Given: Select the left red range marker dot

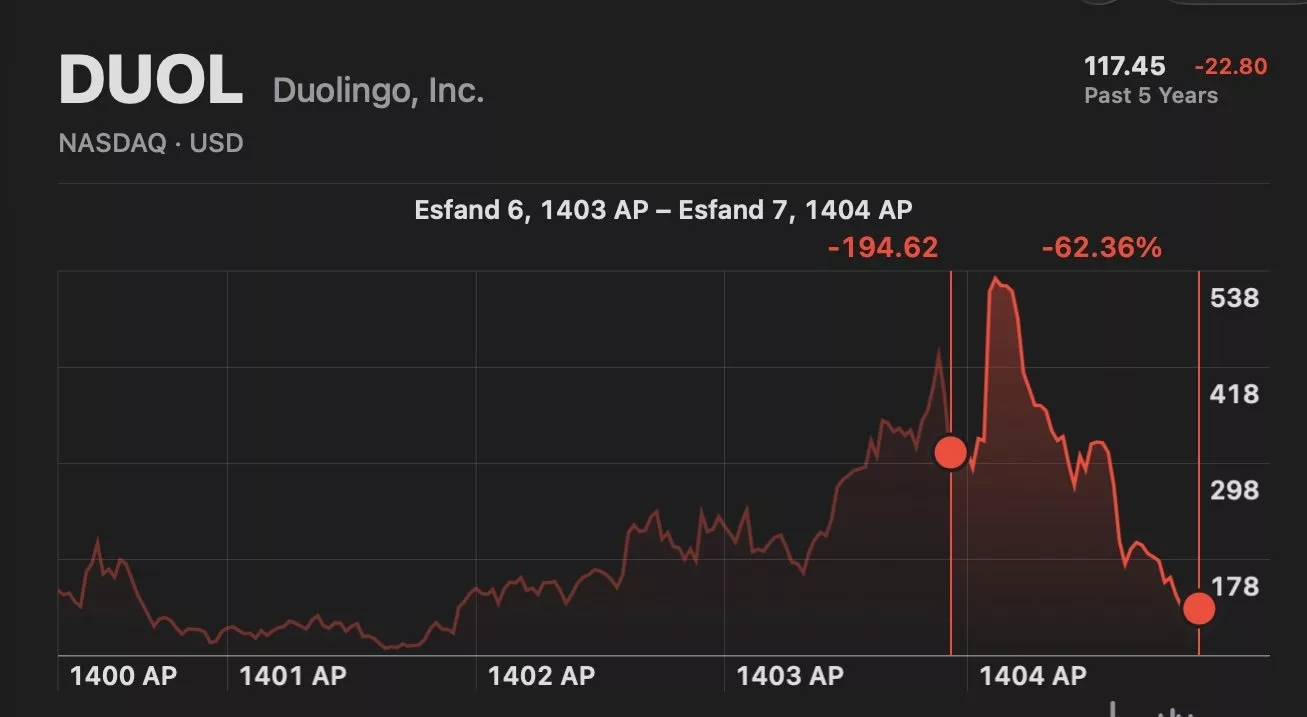Looking at the screenshot, I should pos(950,452).
